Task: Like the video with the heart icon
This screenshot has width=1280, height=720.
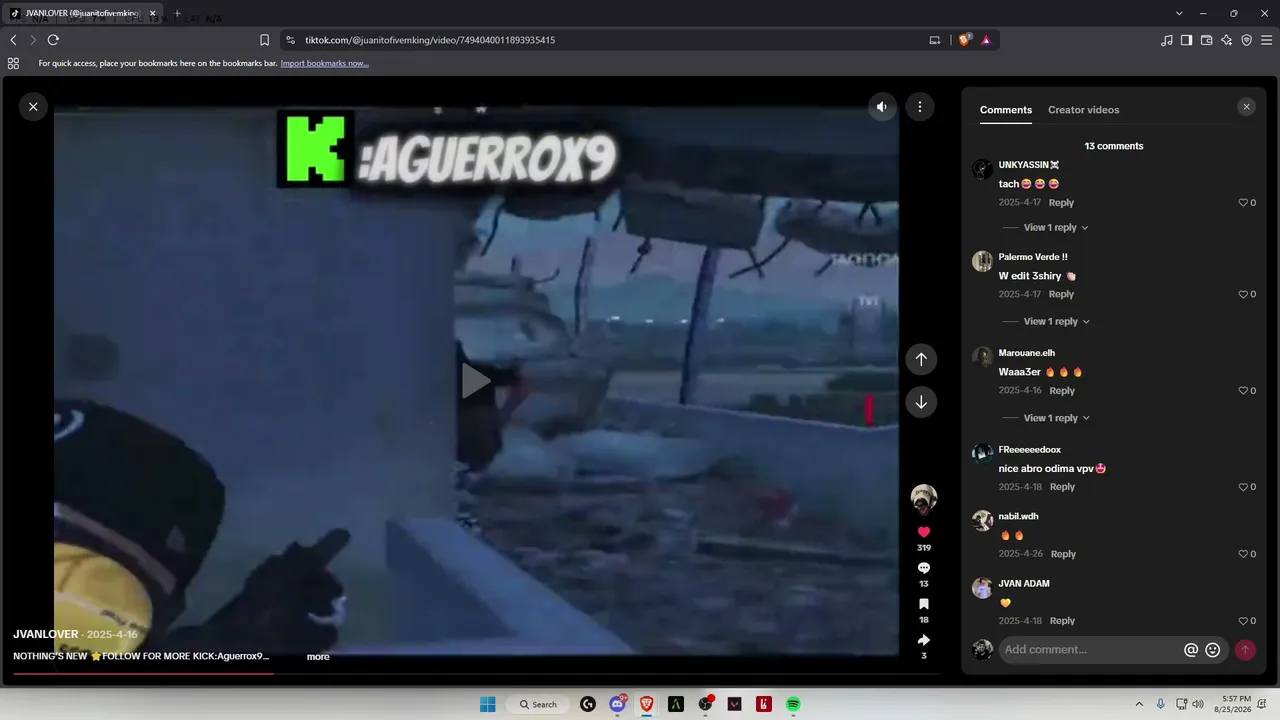Action: click(924, 532)
